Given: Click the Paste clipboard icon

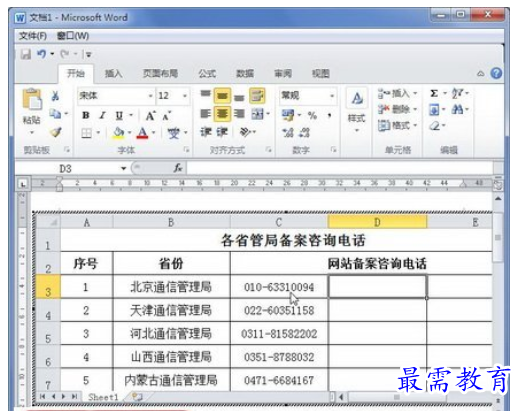Looking at the screenshot, I should 32,99.
